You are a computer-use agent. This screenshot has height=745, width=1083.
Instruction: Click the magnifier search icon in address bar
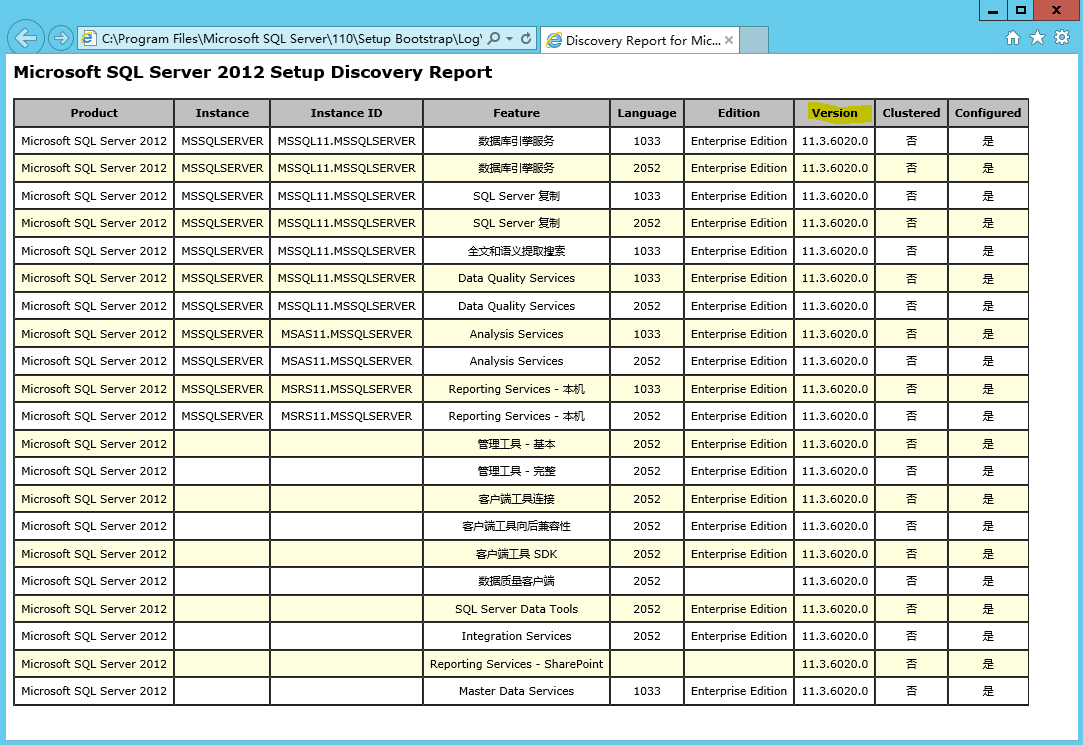tap(494, 39)
